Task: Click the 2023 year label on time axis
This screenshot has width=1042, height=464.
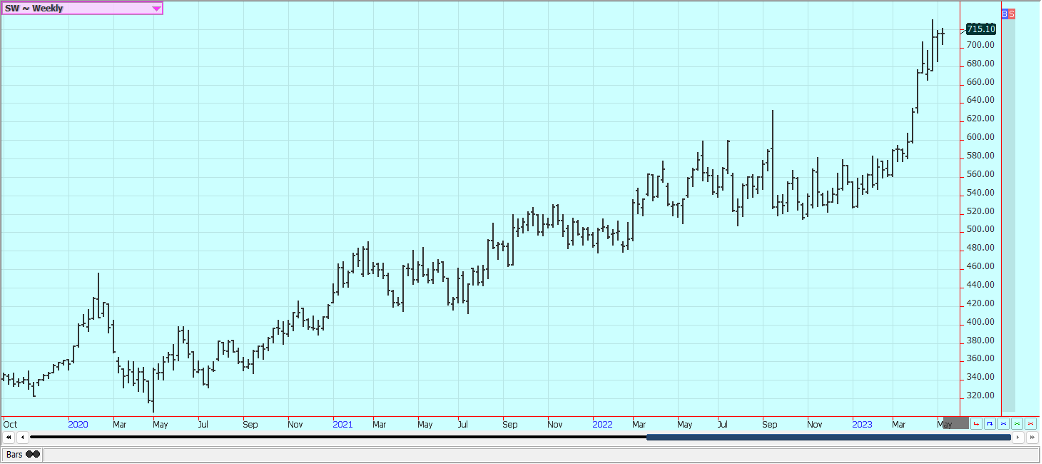Action: (x=862, y=423)
